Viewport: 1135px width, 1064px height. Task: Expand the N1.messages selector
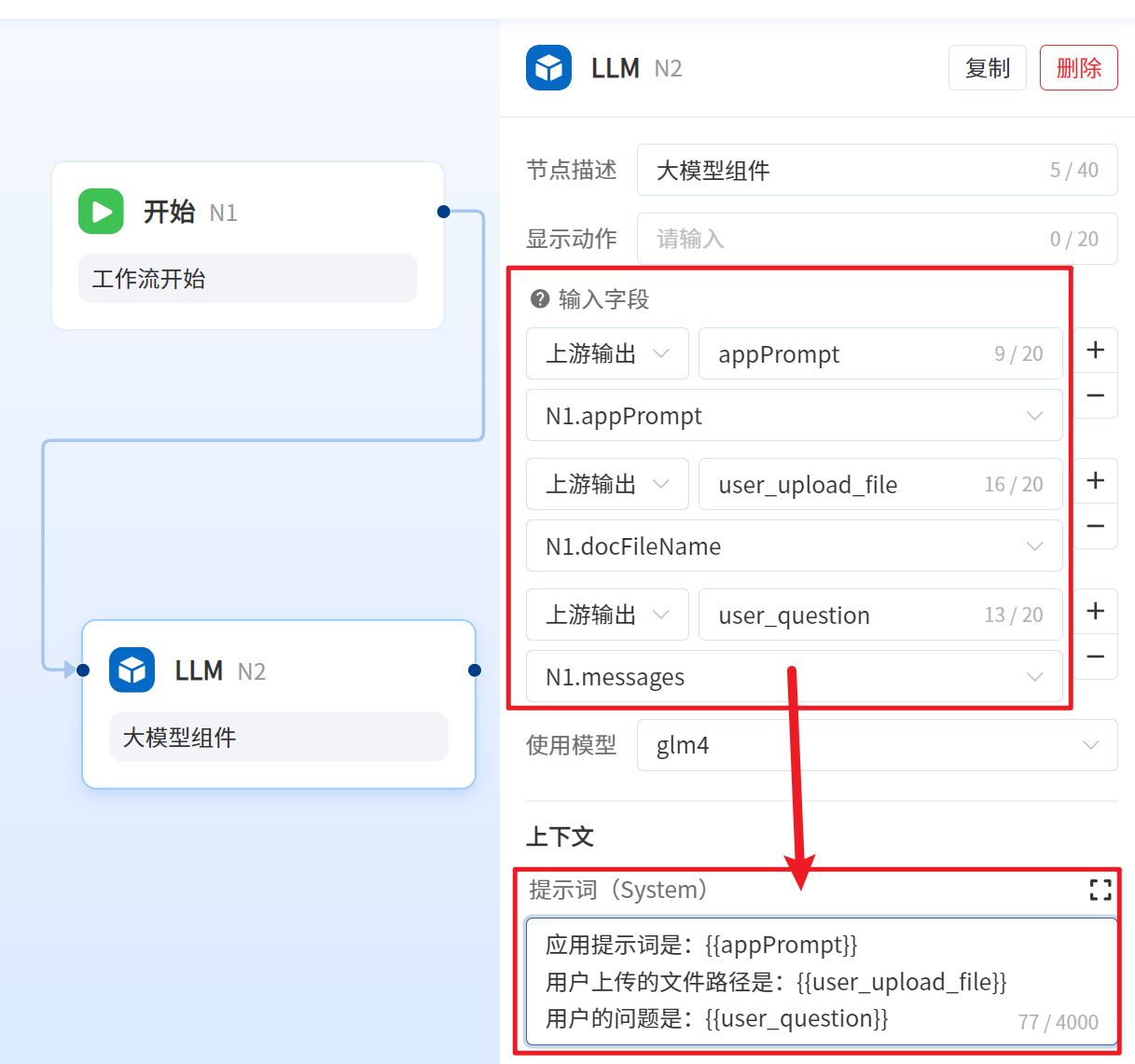(x=794, y=677)
